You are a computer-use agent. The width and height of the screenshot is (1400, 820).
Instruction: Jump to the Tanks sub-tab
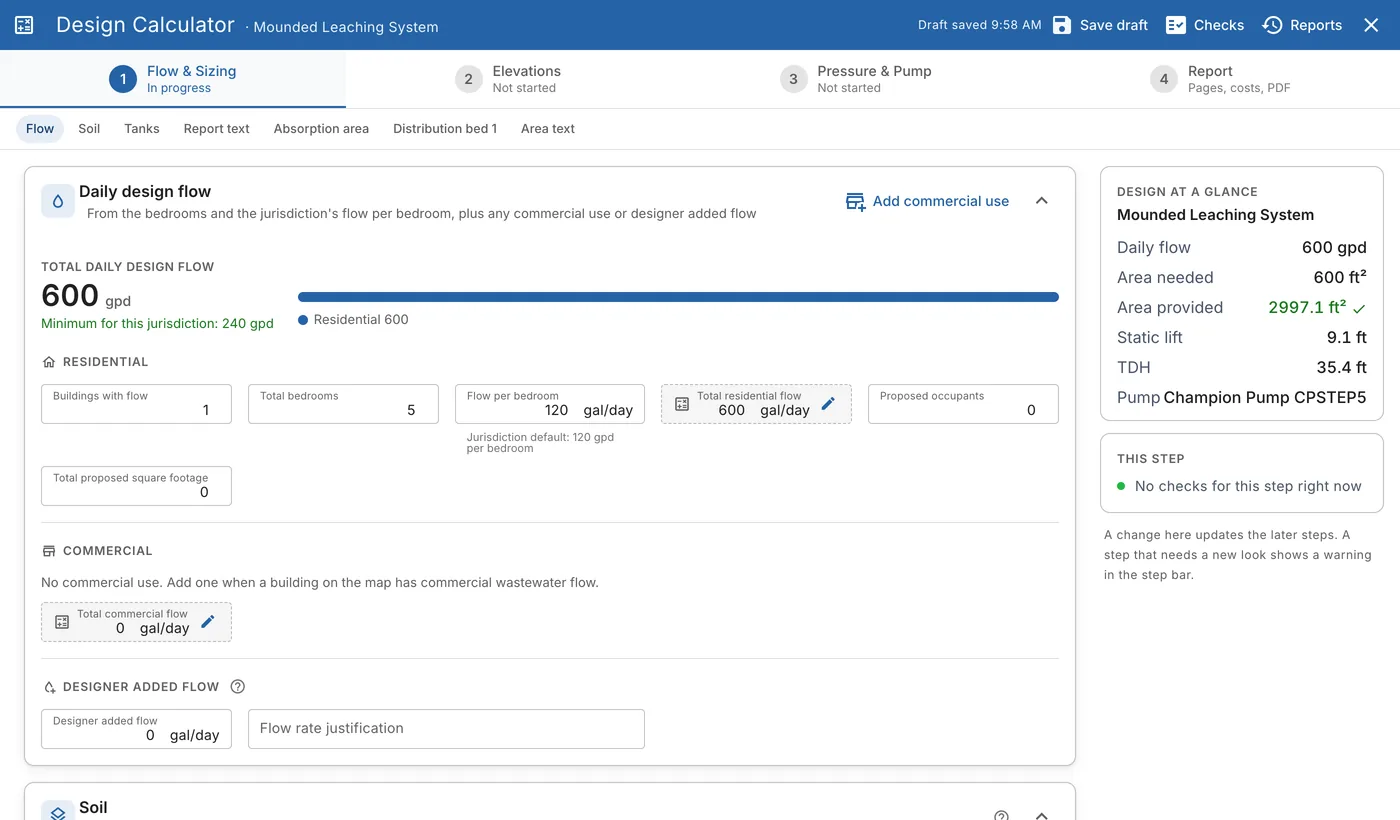(x=142, y=129)
